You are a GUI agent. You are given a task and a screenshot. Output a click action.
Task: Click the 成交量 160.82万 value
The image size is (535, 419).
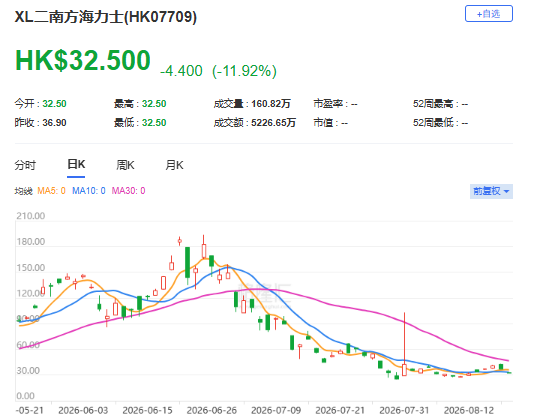(271, 104)
